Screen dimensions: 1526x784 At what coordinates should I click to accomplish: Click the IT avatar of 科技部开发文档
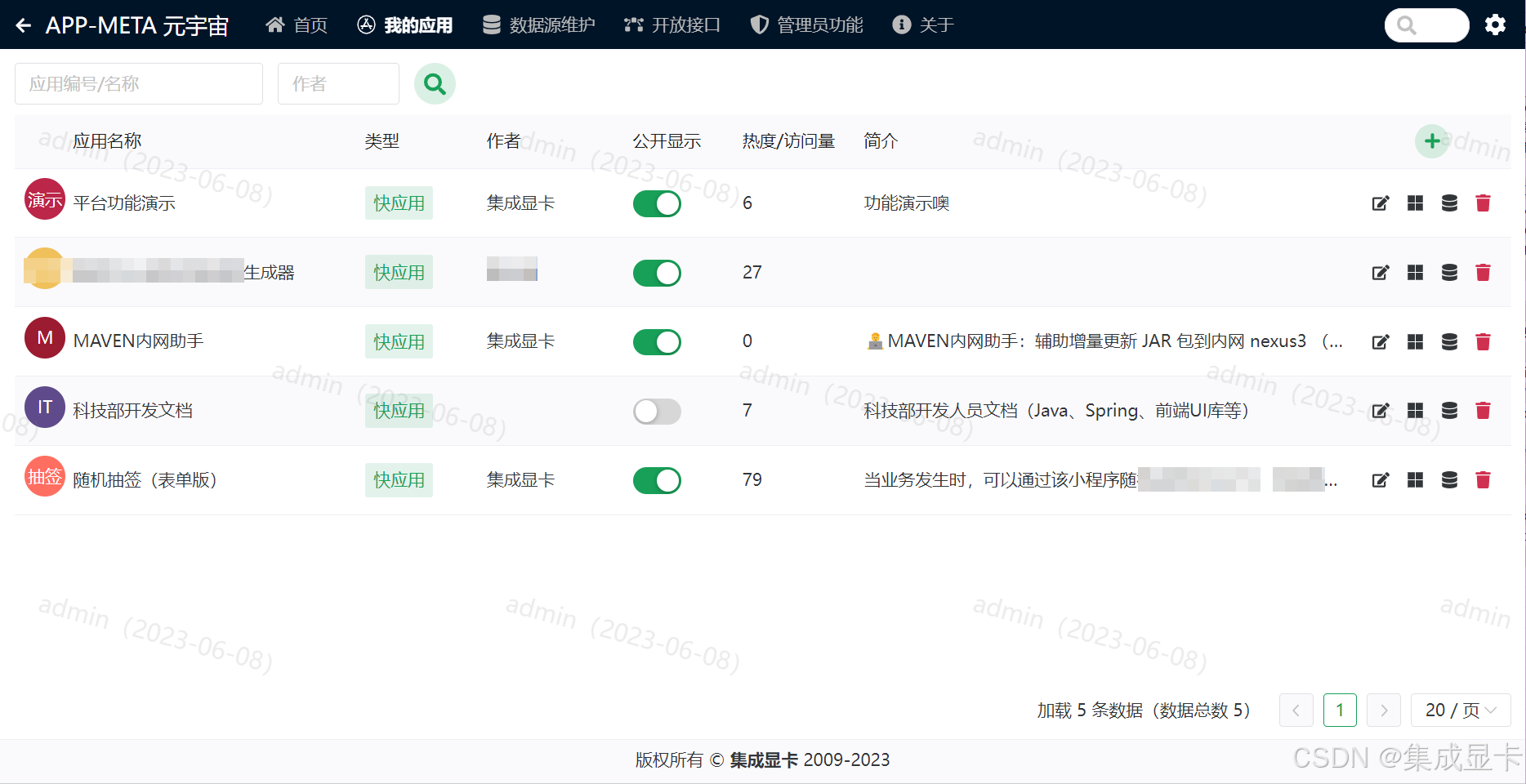[x=45, y=407]
